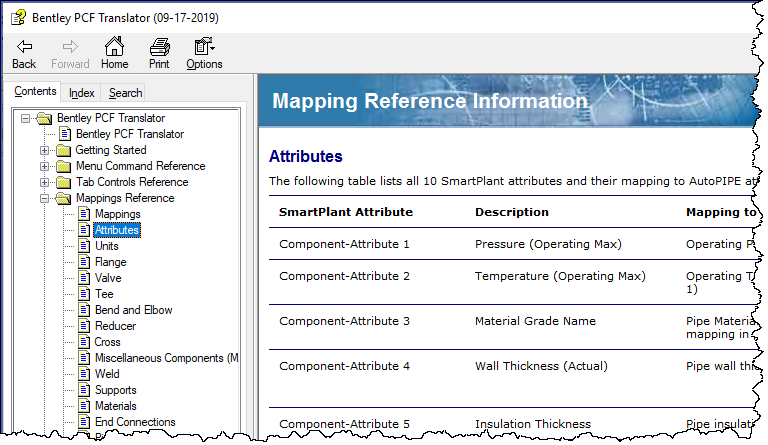Switch to the Index tab

pyautogui.click(x=81, y=93)
